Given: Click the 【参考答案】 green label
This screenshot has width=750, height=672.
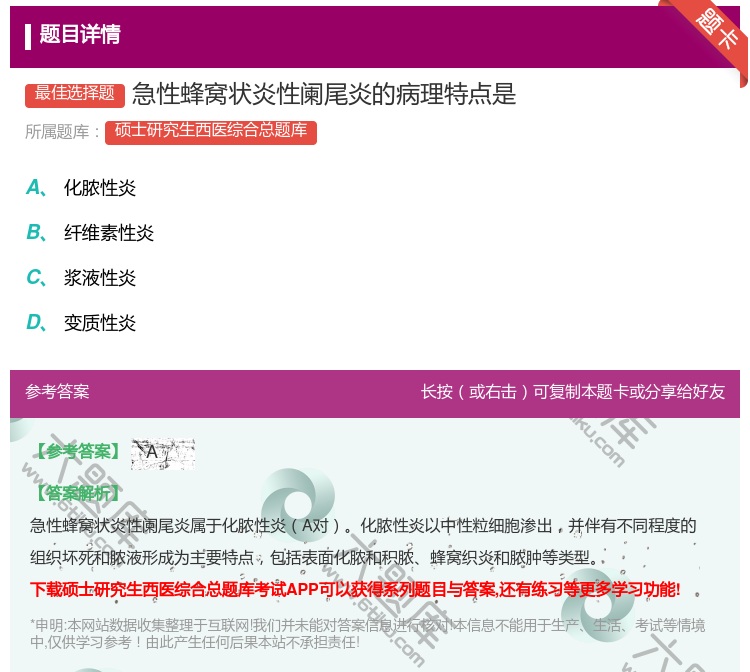Looking at the screenshot, I should [x=78, y=451].
